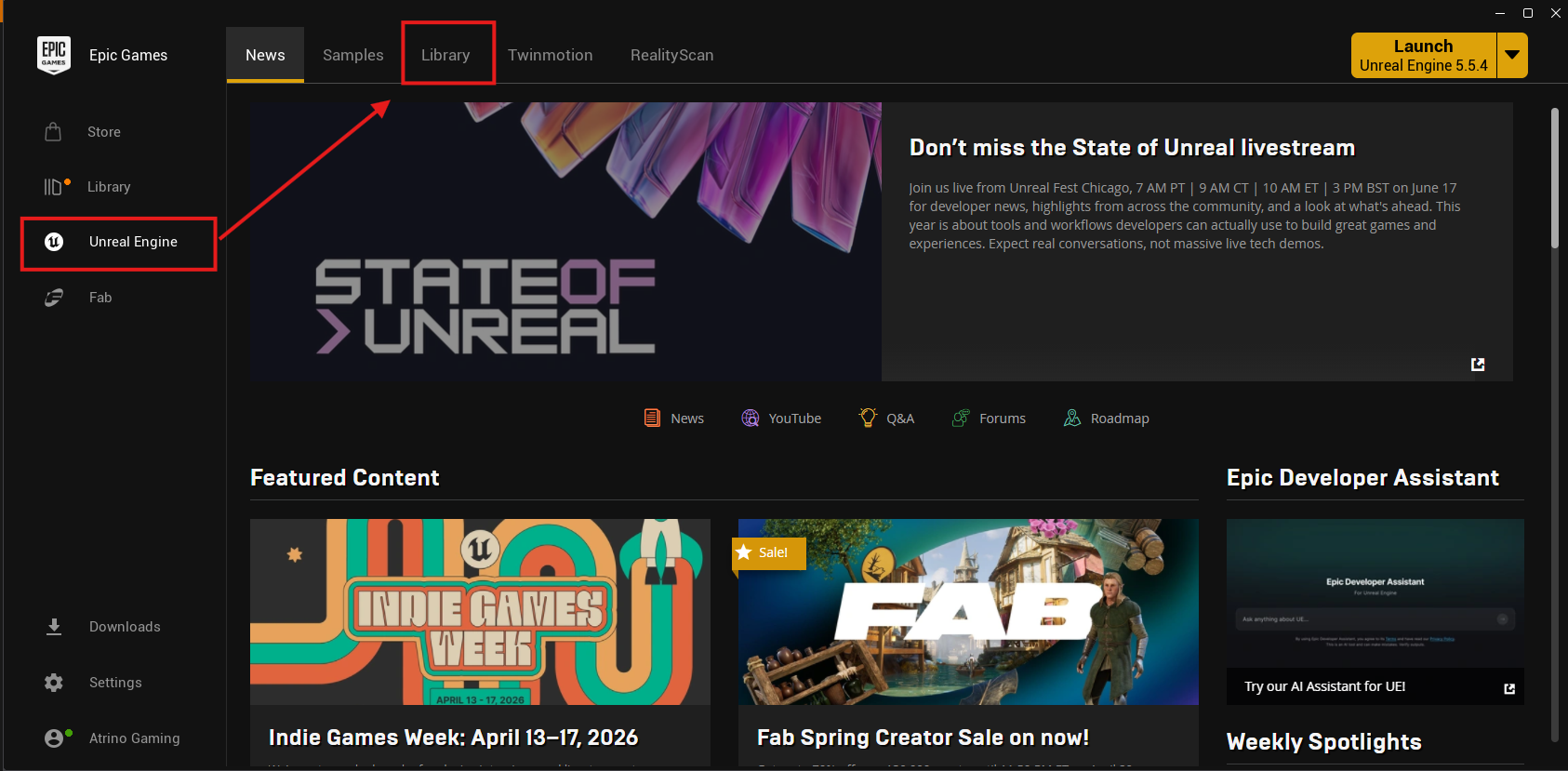Click the 'Weekly Spotlights' heading
The image size is (1568, 771).
click(1323, 742)
